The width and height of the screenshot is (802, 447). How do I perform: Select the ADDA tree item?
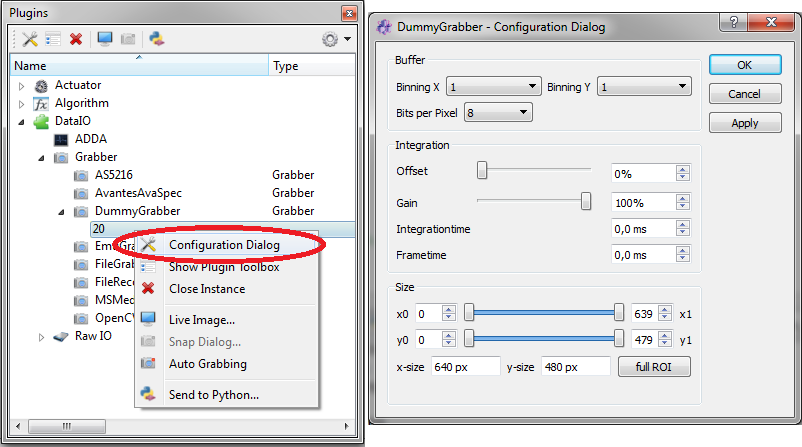point(91,139)
